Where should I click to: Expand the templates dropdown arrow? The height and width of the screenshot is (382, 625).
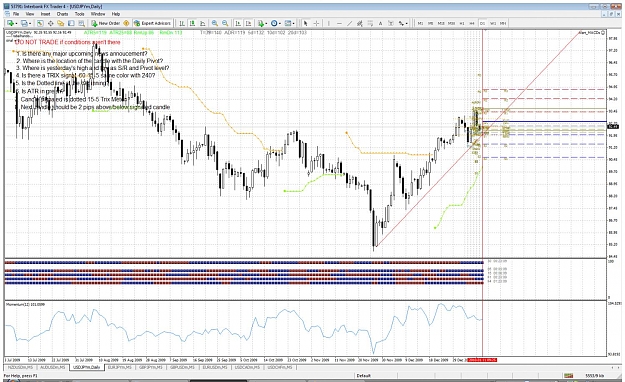point(294,23)
